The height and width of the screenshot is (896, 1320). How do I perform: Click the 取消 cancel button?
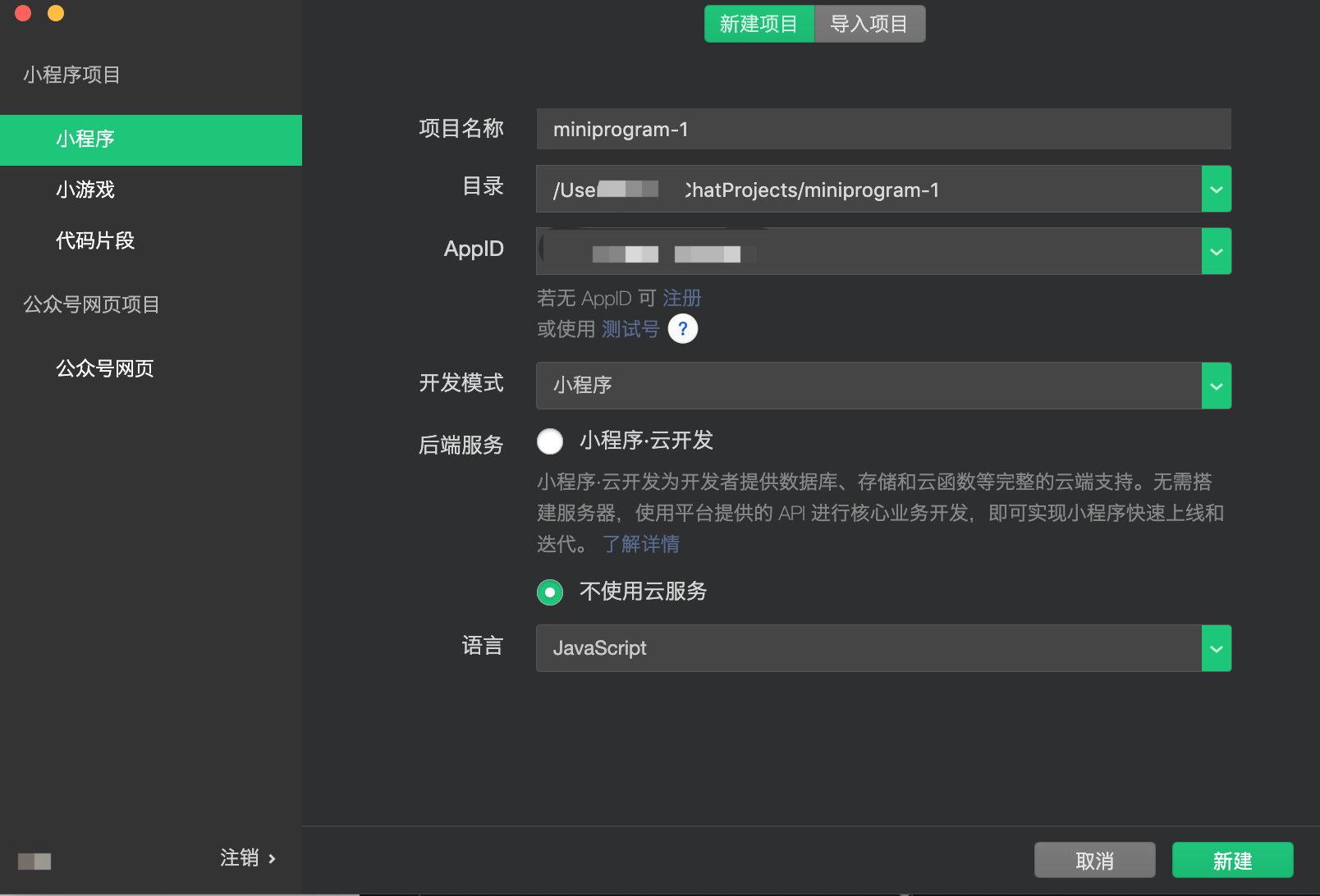click(1094, 860)
